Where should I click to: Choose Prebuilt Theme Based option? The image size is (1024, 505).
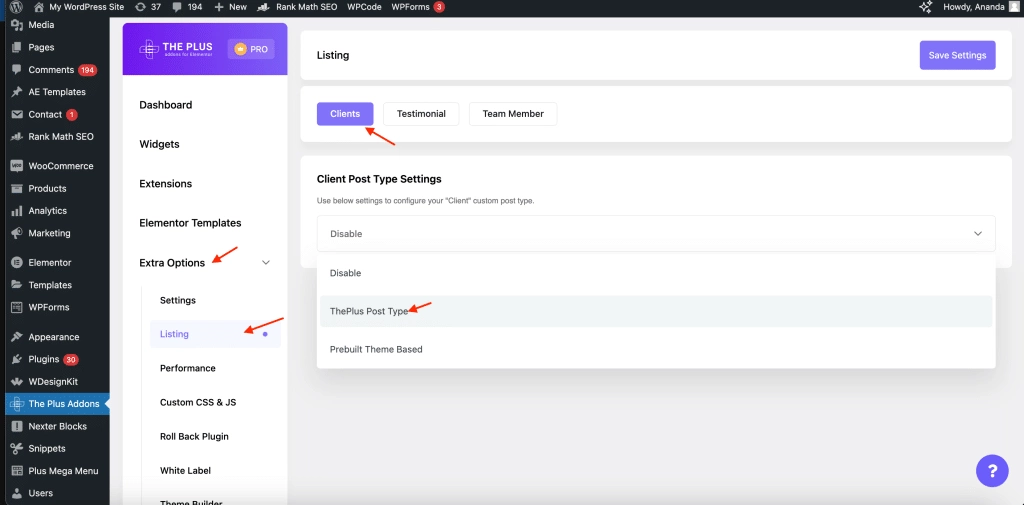656,350
